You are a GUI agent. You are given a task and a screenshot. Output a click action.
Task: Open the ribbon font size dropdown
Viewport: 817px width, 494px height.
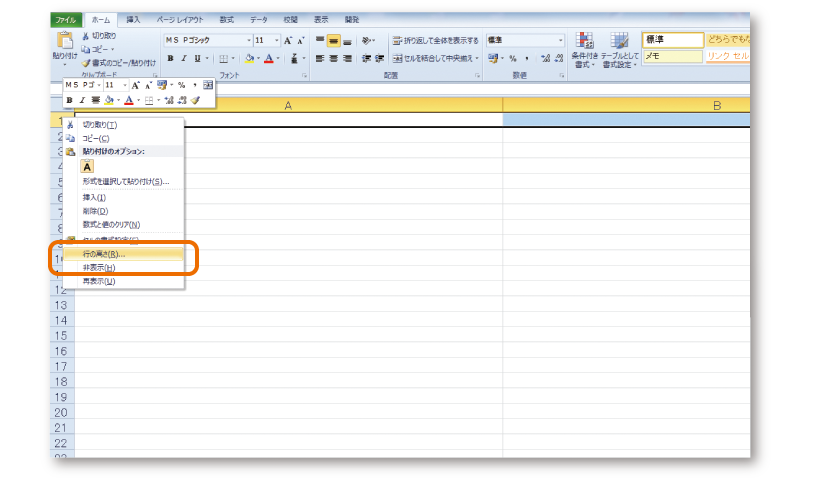[277, 40]
